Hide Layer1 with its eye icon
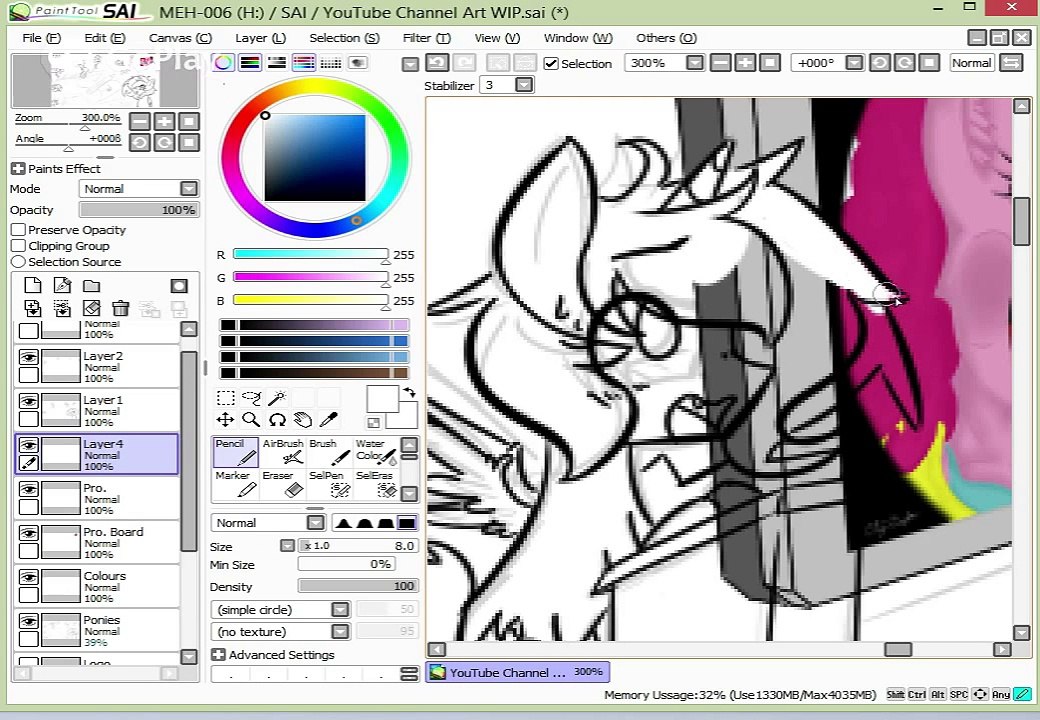1040x720 pixels. coord(29,401)
